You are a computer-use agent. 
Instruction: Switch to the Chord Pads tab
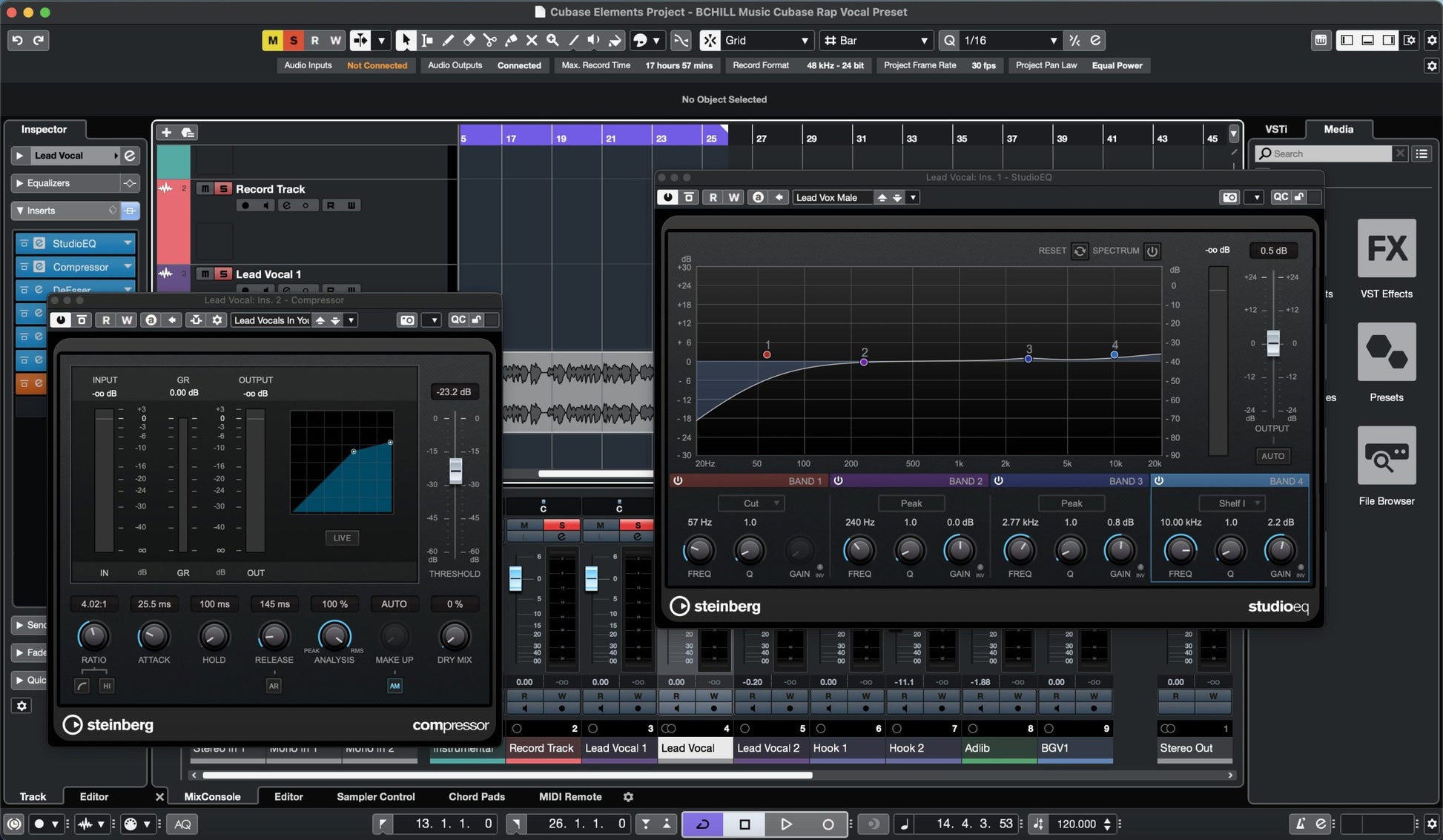476,796
